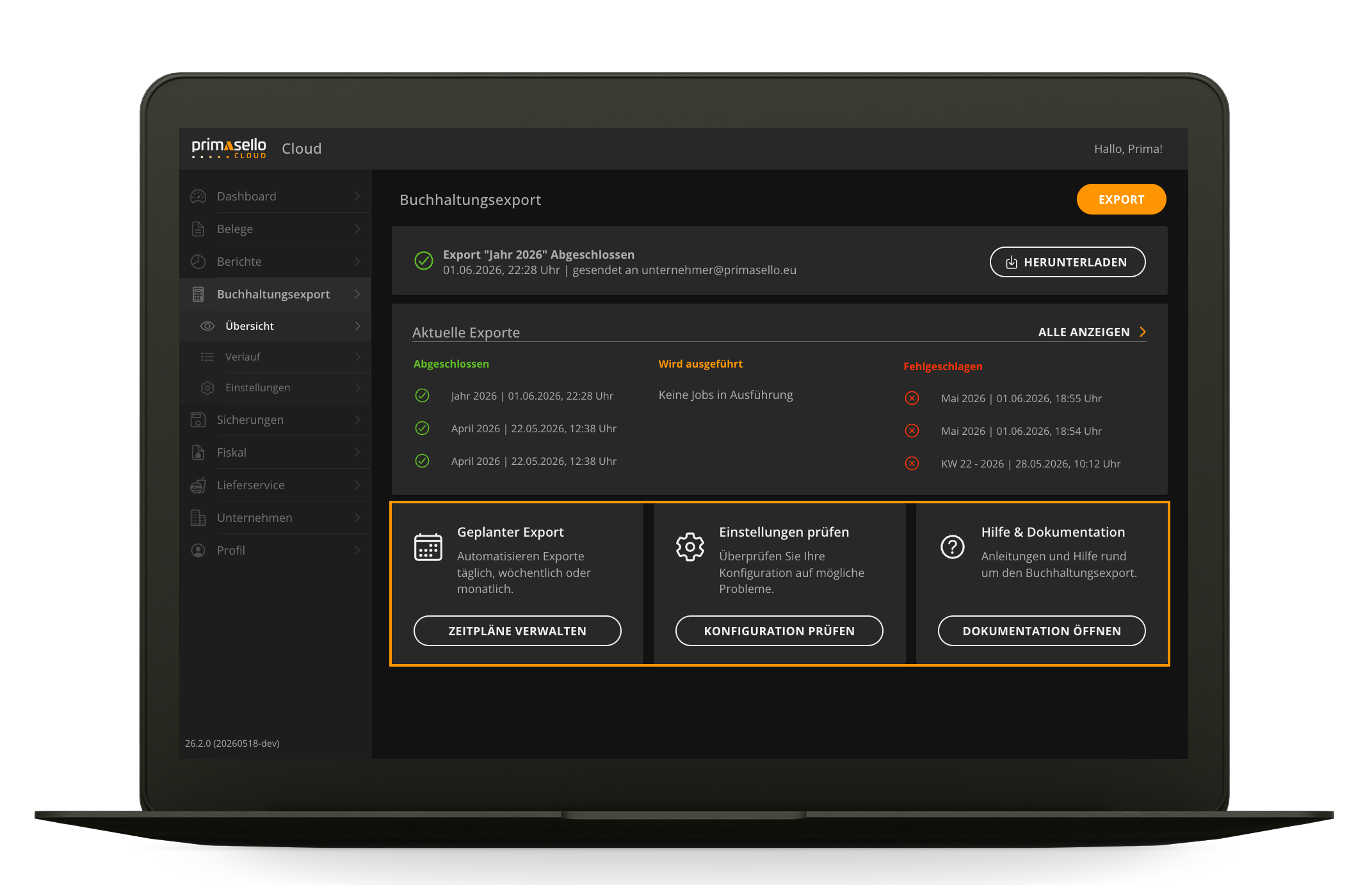1372x885 pixels.
Task: Click KONFIGURATION PRÜFEN button
Action: (x=779, y=631)
